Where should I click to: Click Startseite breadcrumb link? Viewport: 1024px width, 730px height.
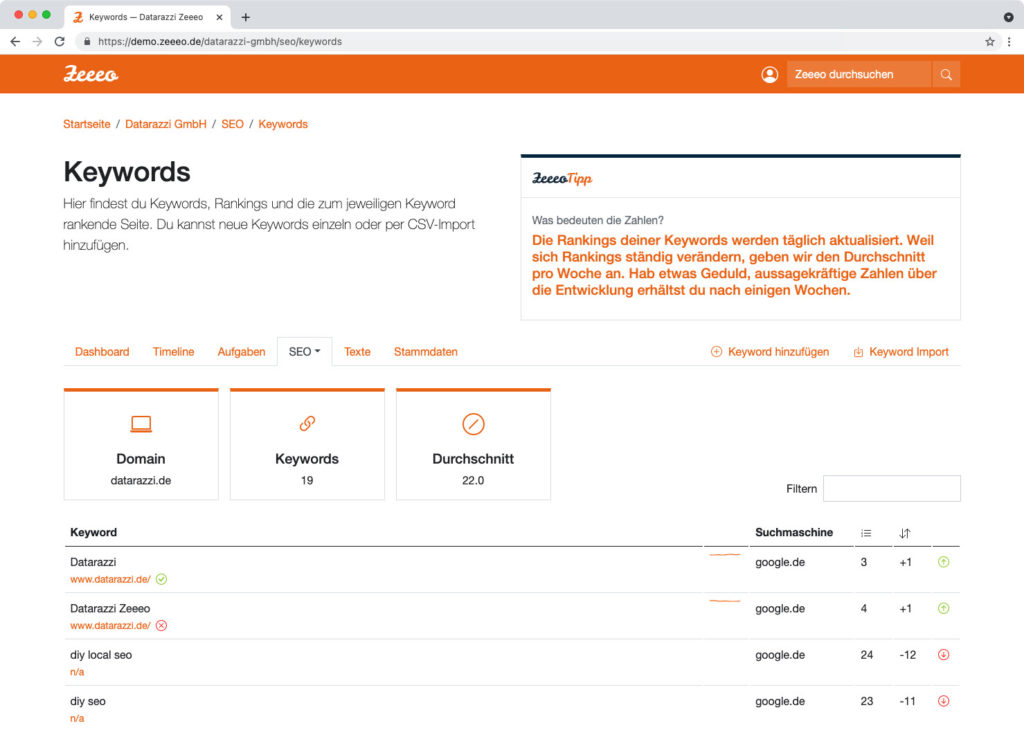pos(87,124)
